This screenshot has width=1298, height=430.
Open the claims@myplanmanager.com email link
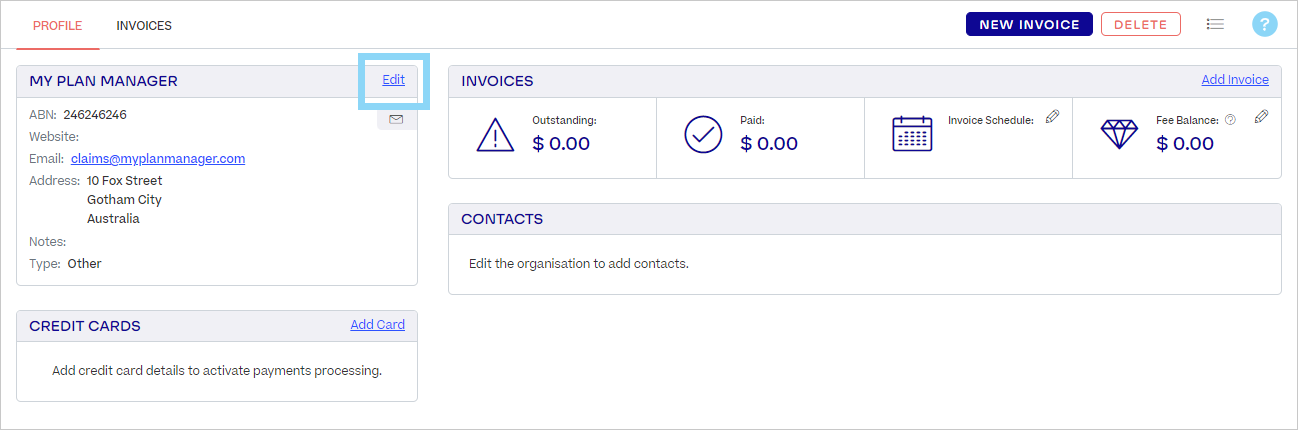(x=158, y=158)
